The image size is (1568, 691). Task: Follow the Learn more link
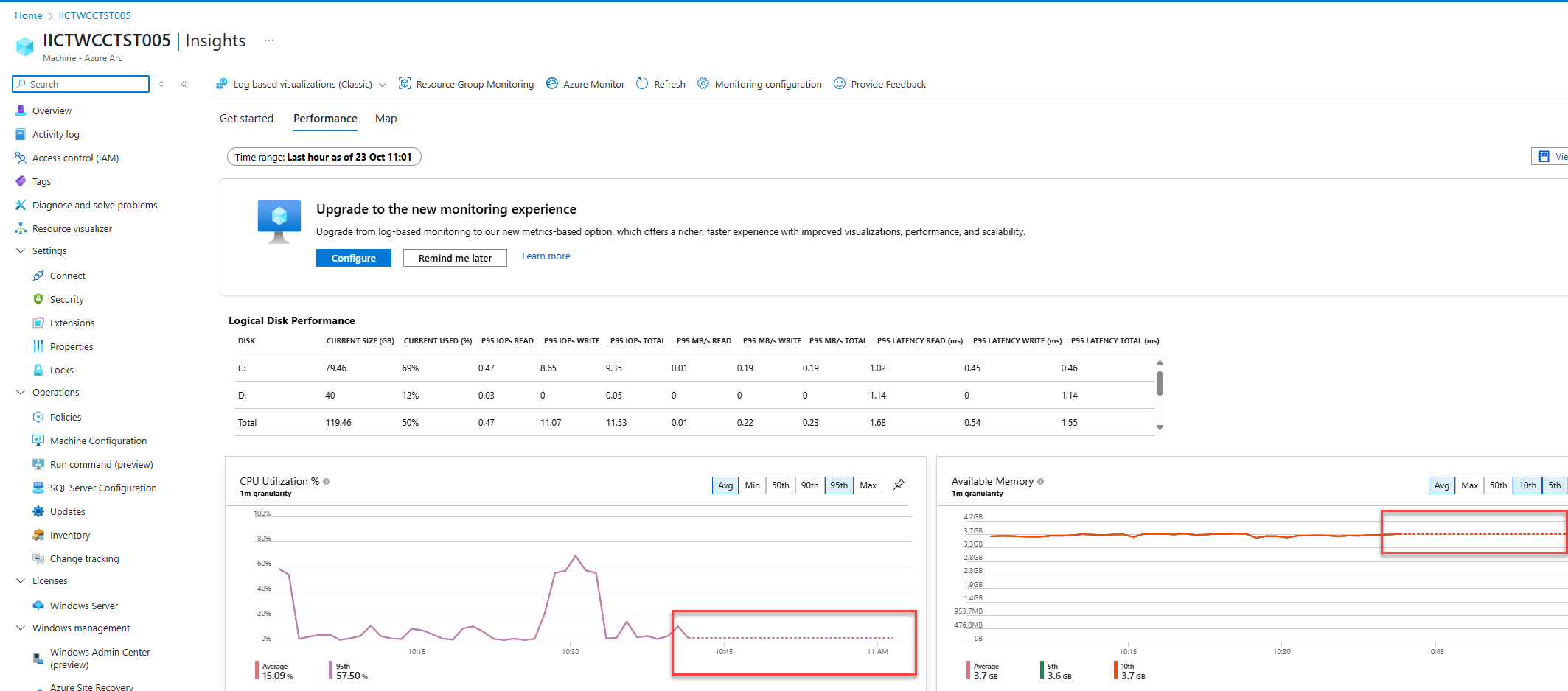[546, 256]
